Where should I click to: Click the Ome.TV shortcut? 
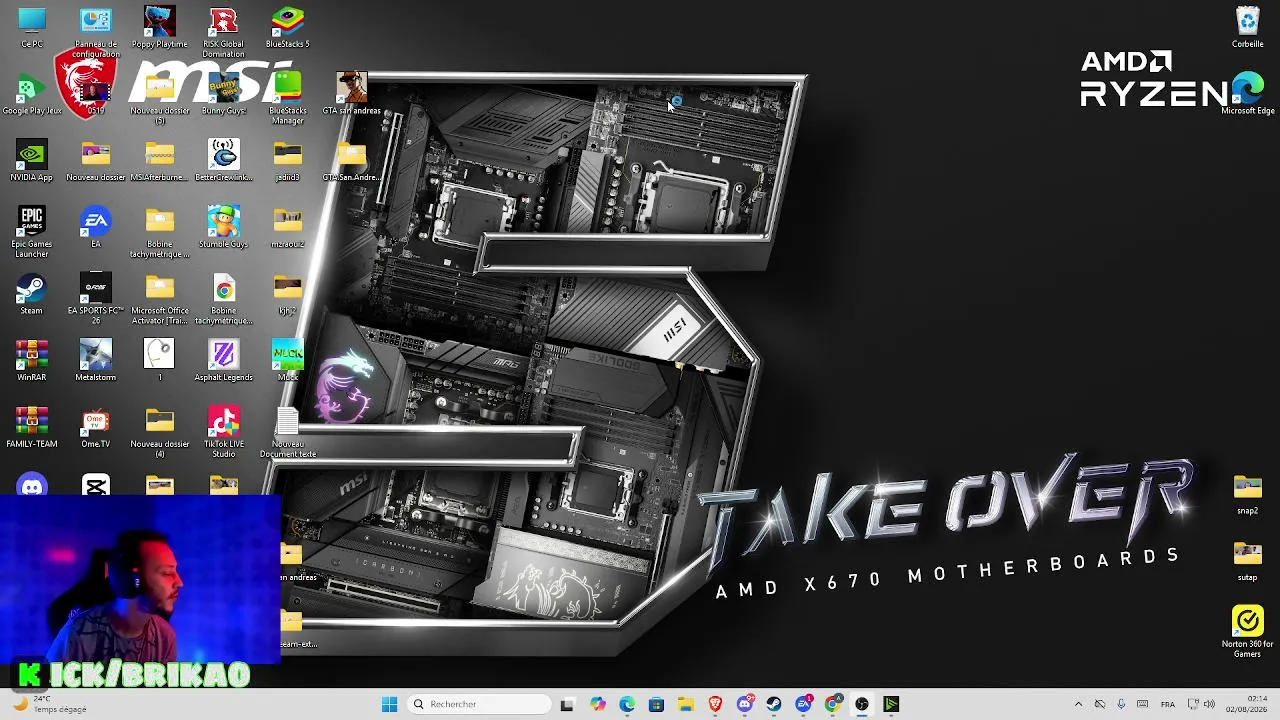click(96, 427)
